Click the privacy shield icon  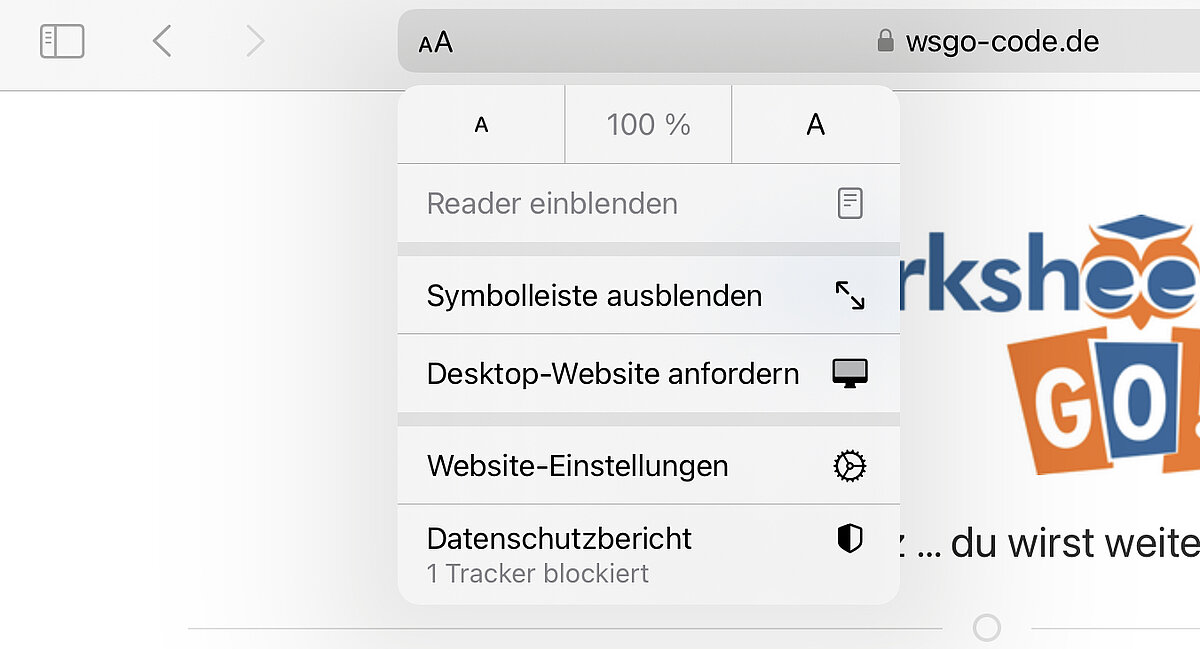tap(850, 539)
